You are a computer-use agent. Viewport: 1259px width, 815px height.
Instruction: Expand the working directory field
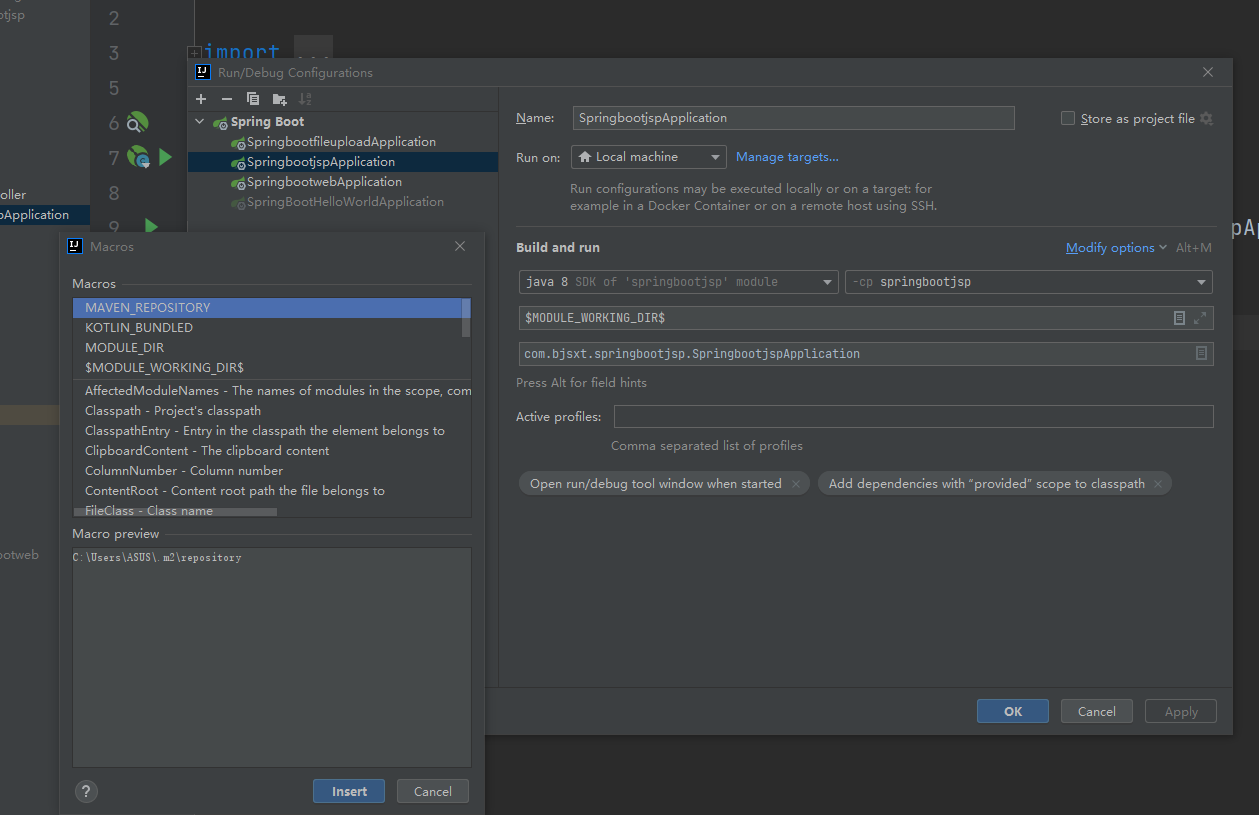pos(1201,318)
